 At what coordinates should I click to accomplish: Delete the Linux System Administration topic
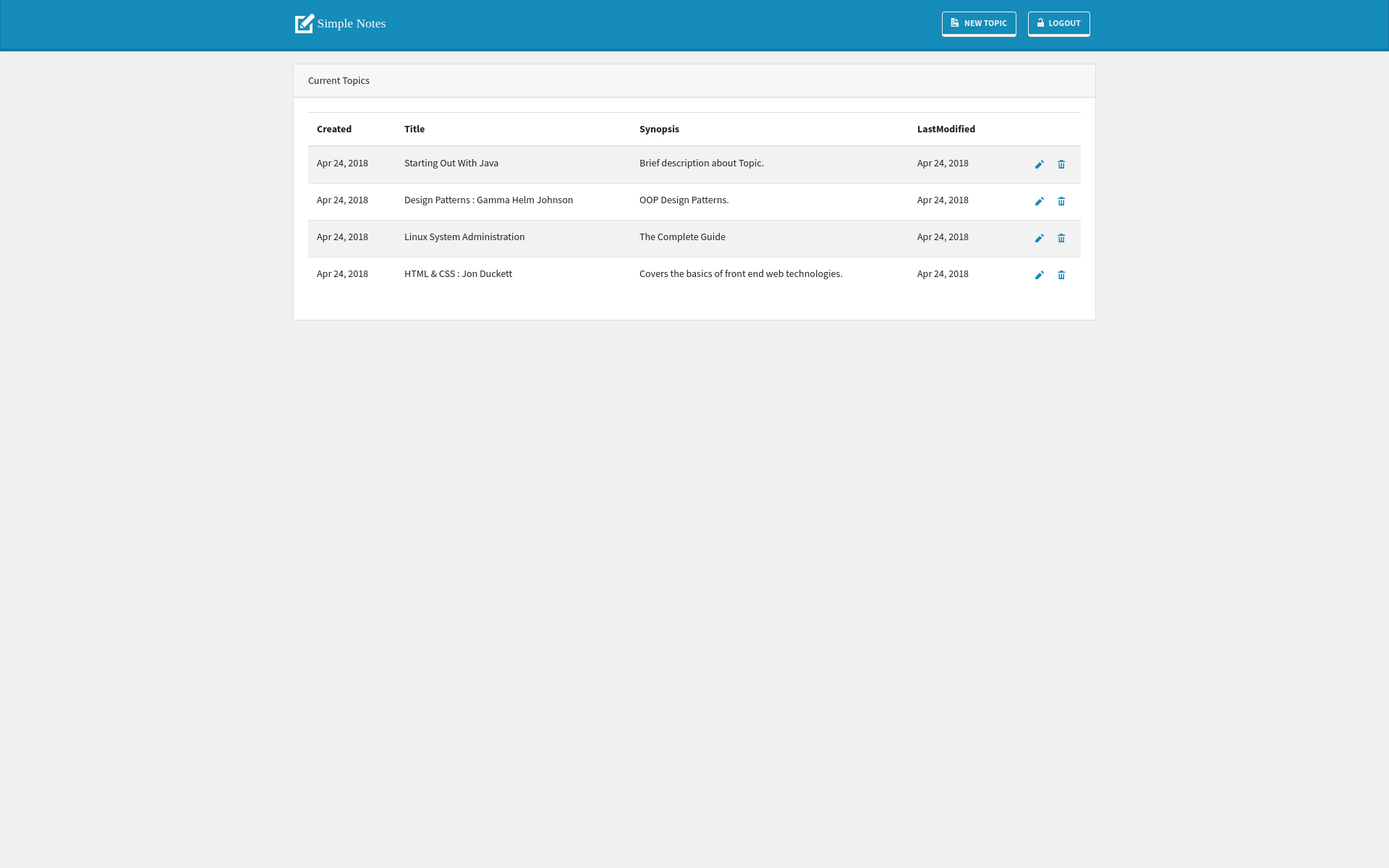pyautogui.click(x=1061, y=239)
